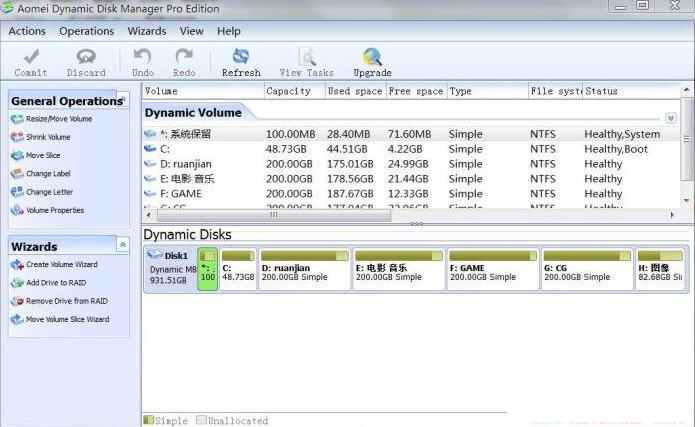Start Remove Drive from RAID wizard

click(59, 301)
